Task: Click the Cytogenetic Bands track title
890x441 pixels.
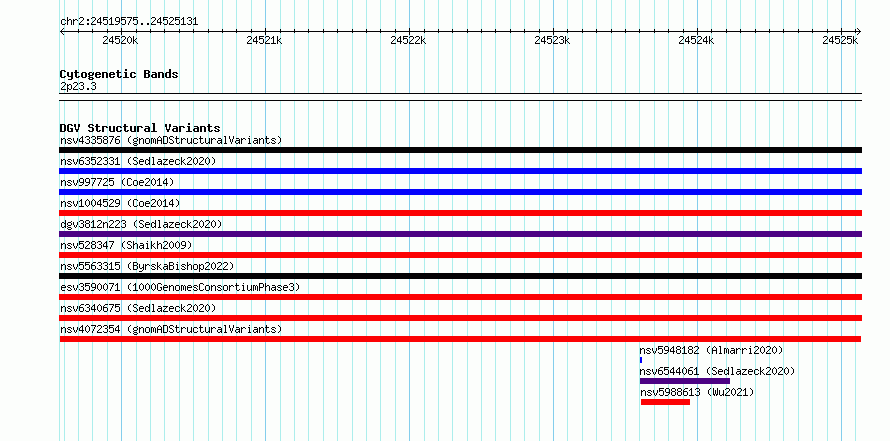Action: point(119,74)
